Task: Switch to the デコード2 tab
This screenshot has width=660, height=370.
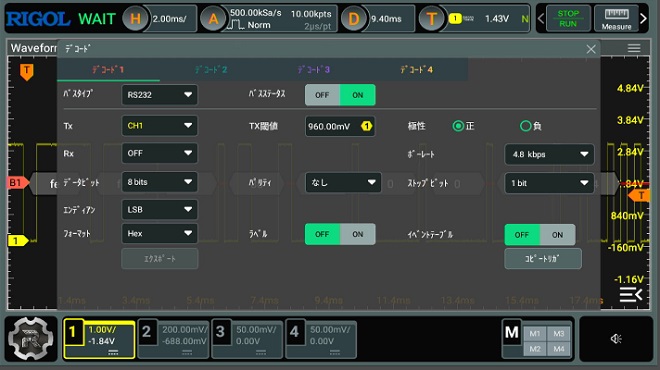Action: coord(211,70)
